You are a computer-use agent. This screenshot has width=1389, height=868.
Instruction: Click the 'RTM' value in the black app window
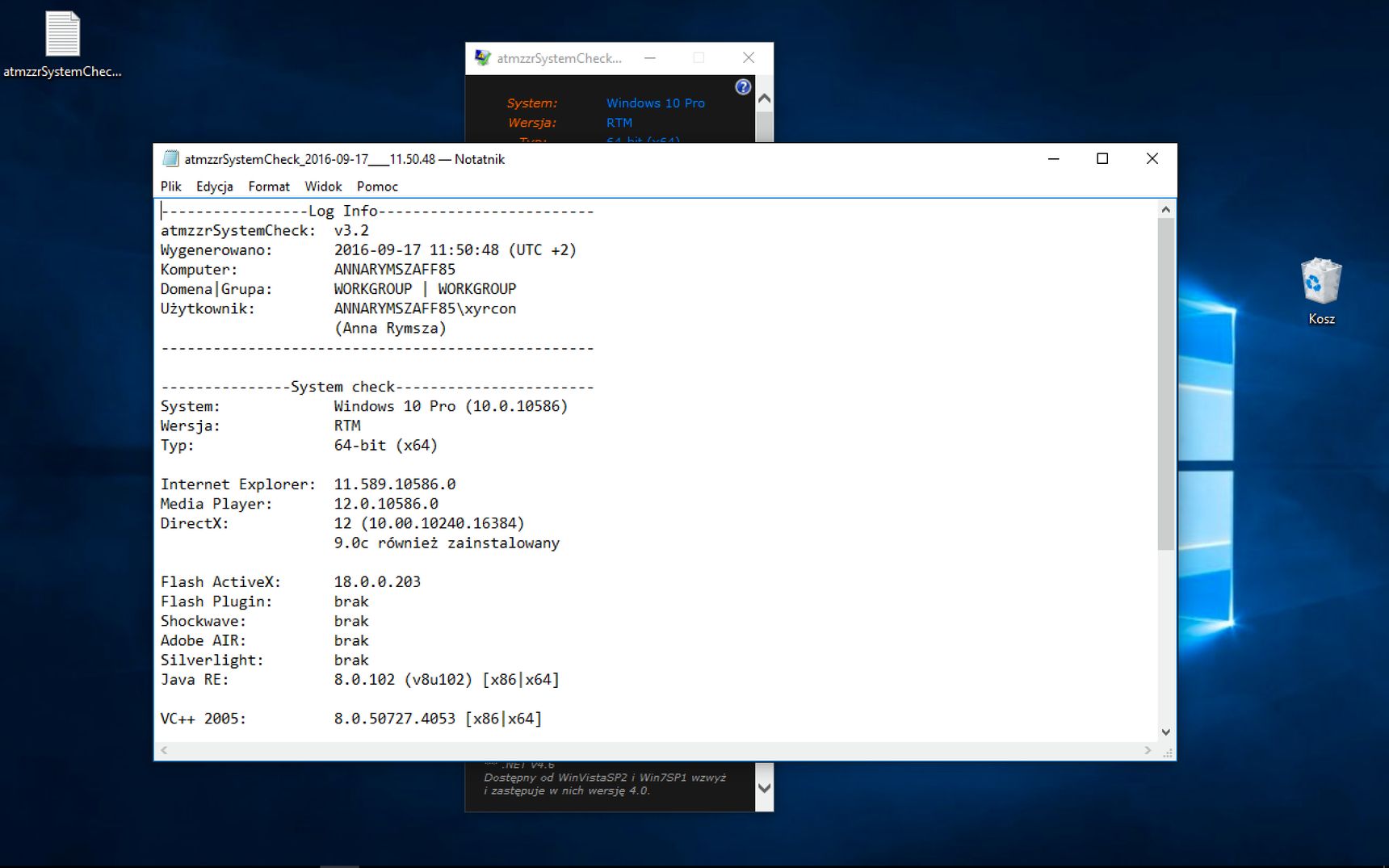point(619,123)
